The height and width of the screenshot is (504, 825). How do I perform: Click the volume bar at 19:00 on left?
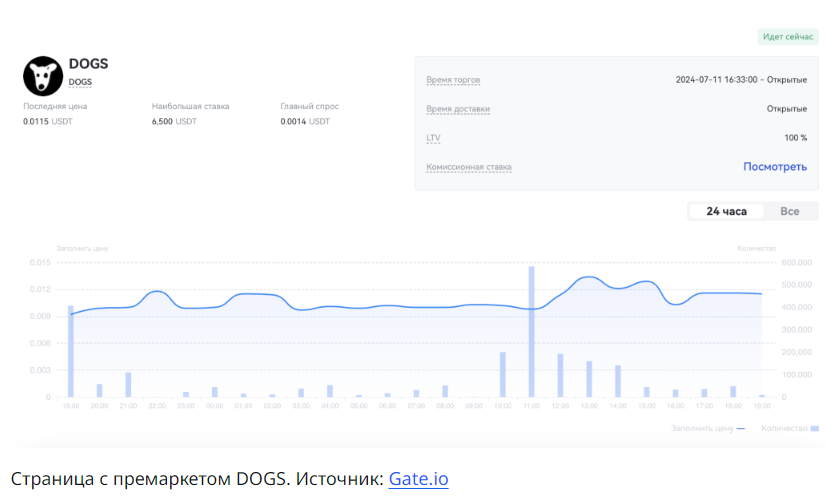pos(71,351)
